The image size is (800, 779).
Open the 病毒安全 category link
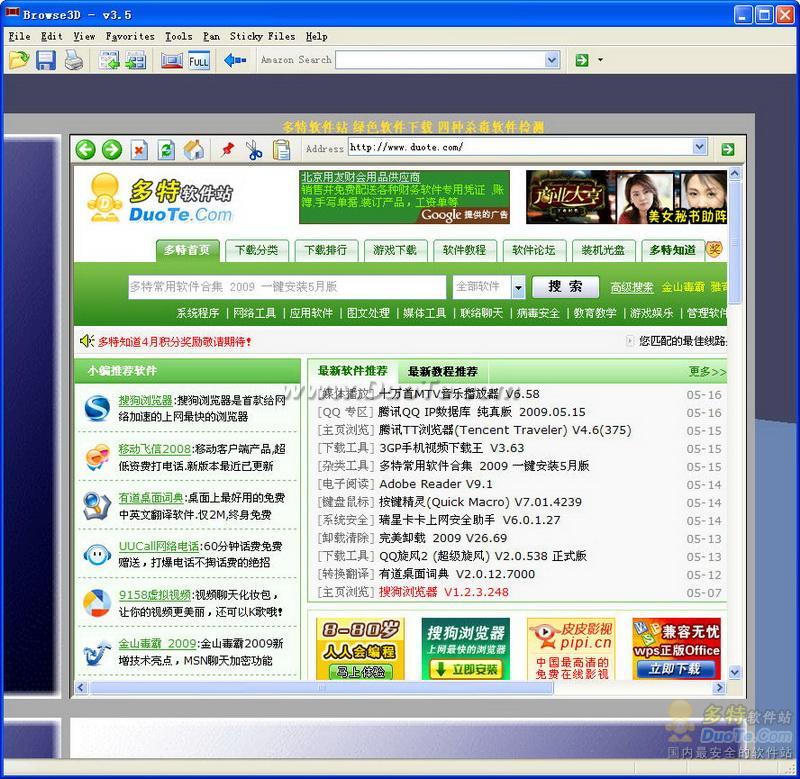(x=538, y=313)
